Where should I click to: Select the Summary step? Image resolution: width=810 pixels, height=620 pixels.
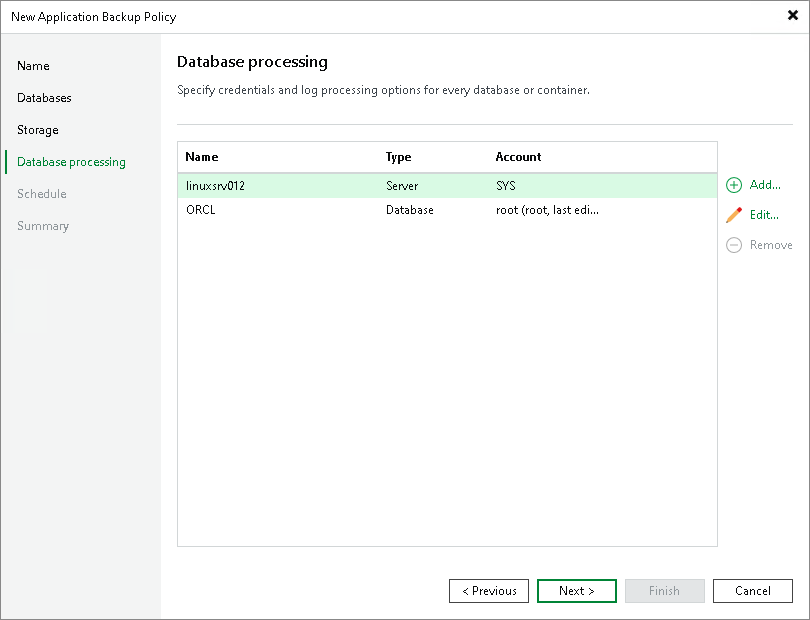point(43,226)
